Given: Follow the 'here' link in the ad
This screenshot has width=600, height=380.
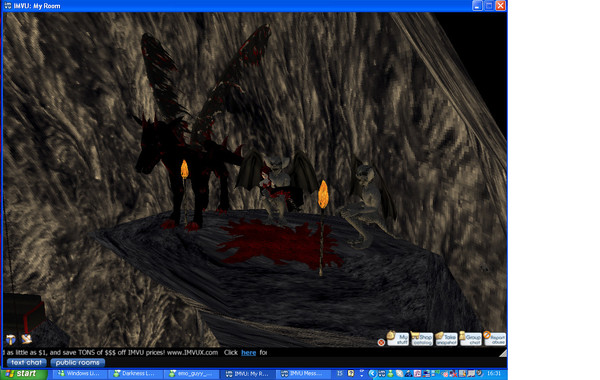Looking at the screenshot, I should [249, 352].
